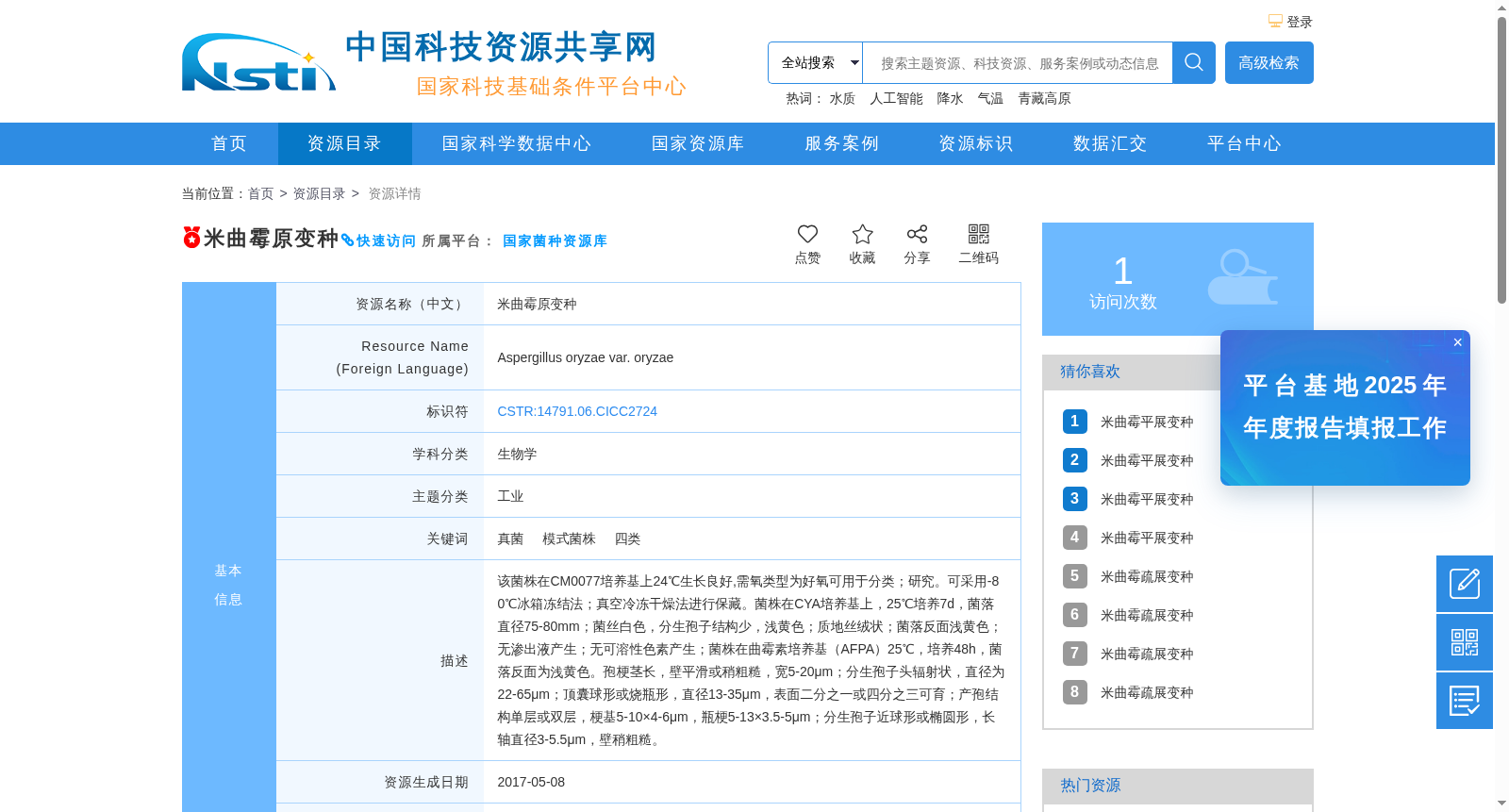Screen dimensions: 1509x812
Task: Focus the resource search input field
Action: click(x=1018, y=63)
